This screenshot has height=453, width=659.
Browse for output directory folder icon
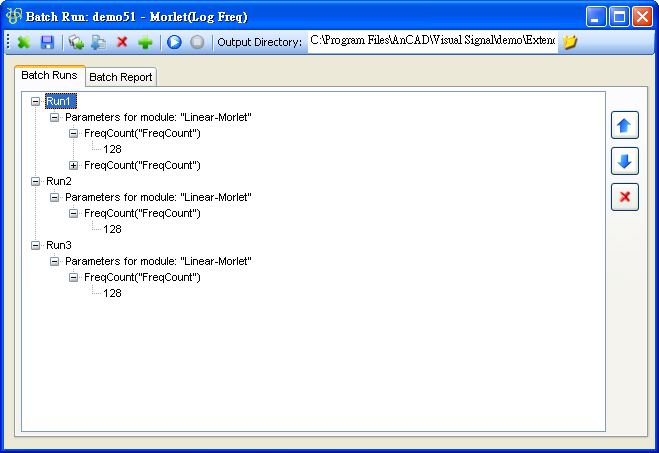click(x=570, y=42)
